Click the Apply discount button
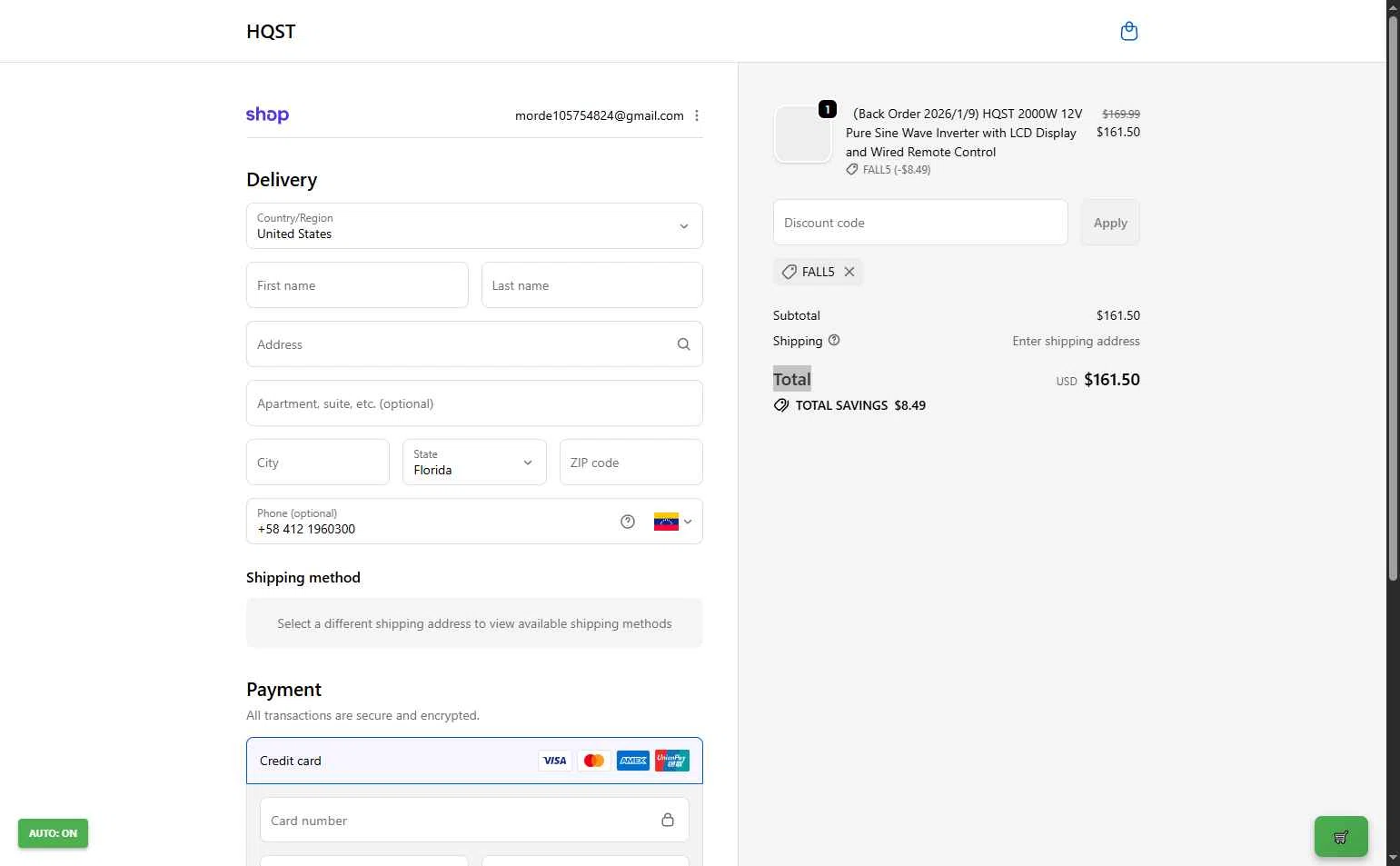 (1110, 223)
